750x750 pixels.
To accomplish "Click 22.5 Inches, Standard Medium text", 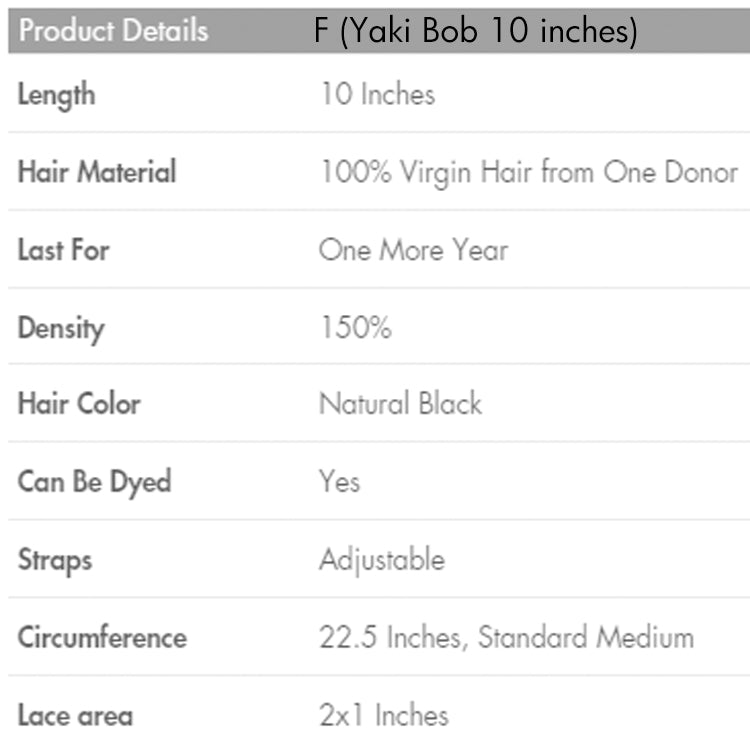I will (x=506, y=637).
